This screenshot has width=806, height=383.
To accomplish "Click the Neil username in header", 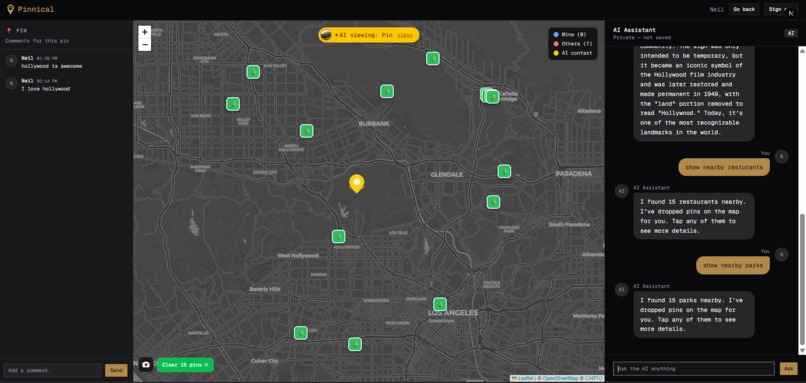I will (717, 9).
